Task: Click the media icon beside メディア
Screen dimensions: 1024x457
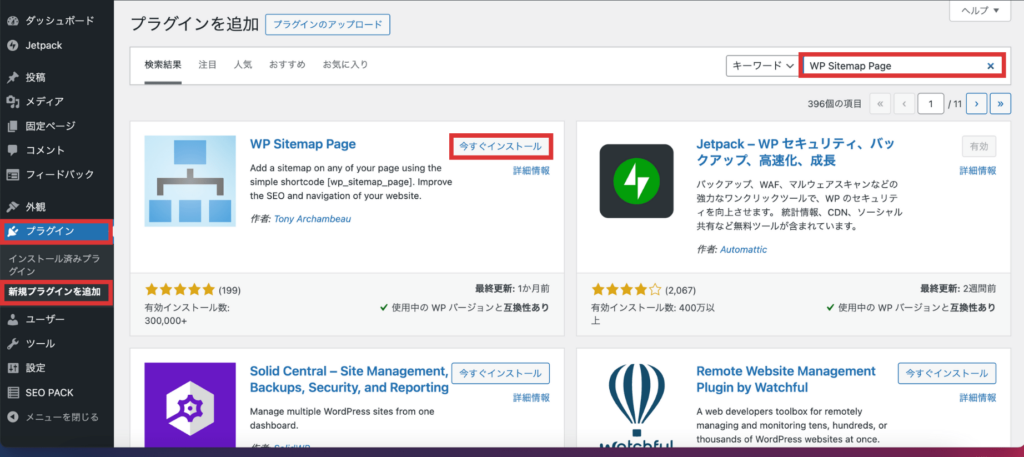Action: [x=12, y=102]
